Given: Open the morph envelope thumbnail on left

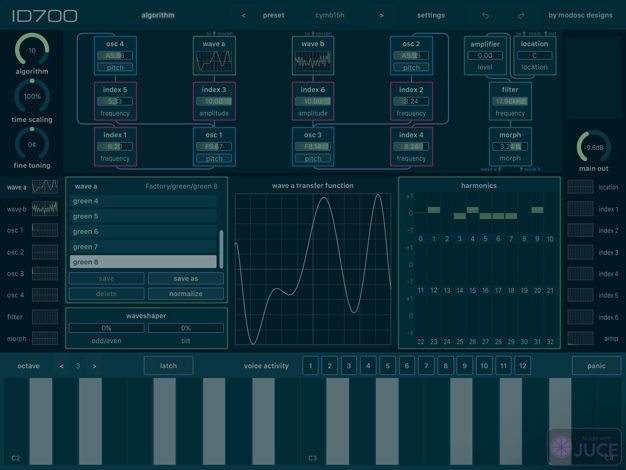Looking at the screenshot, I should click(x=45, y=338).
